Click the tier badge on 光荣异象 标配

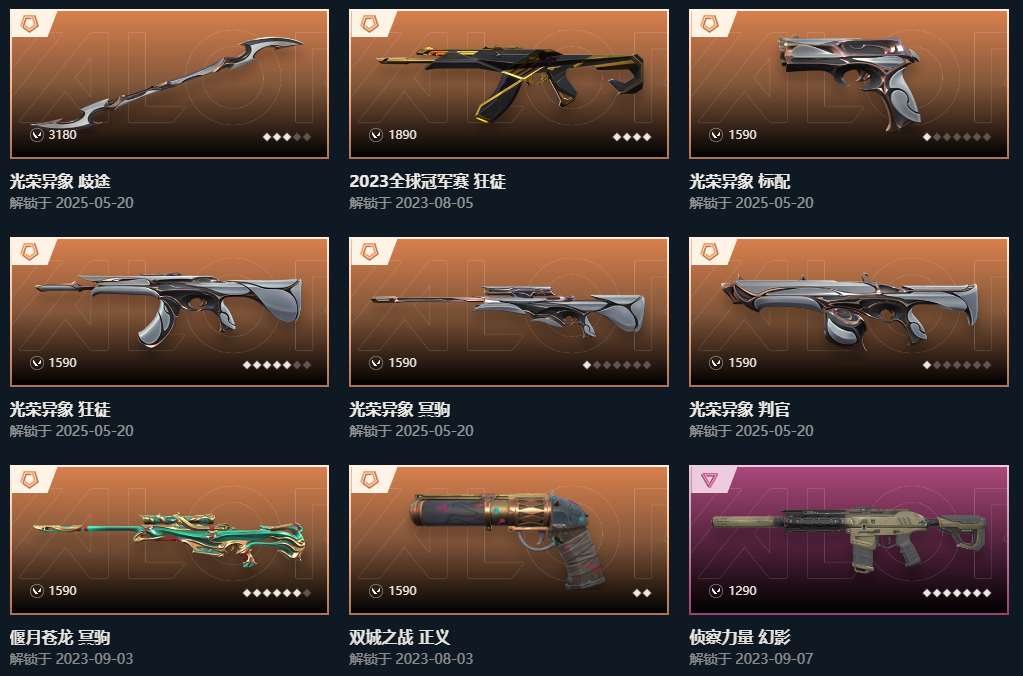[710, 23]
